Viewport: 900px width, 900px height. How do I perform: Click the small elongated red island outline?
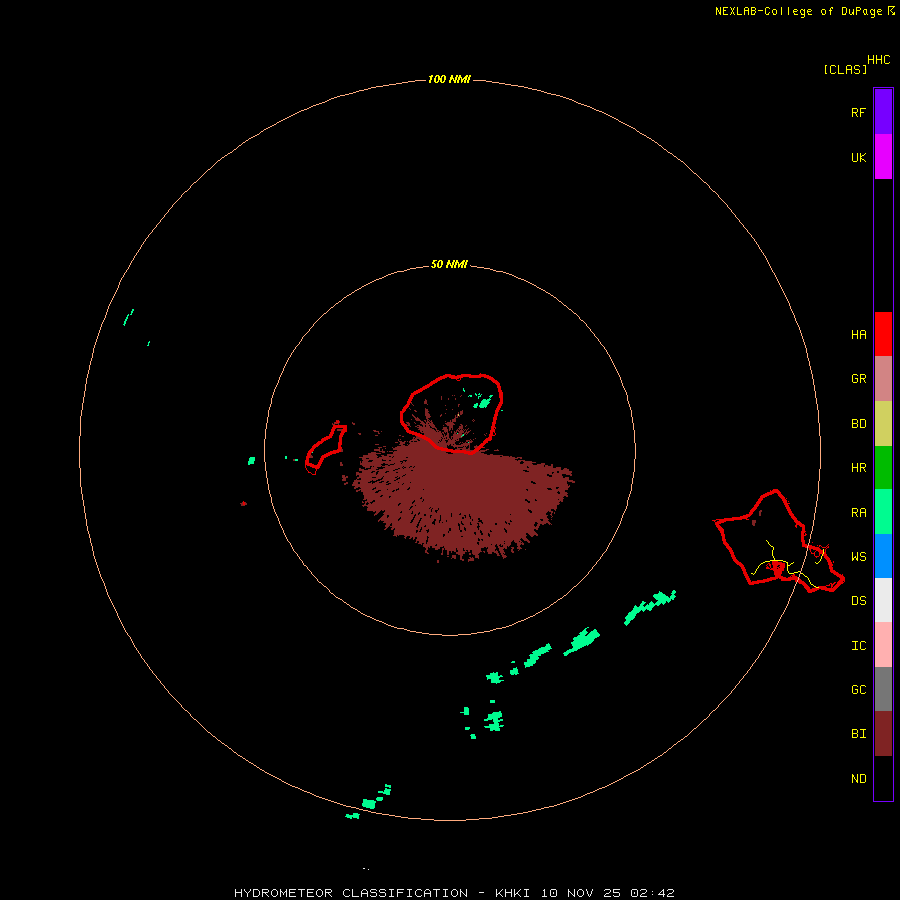coord(326,447)
